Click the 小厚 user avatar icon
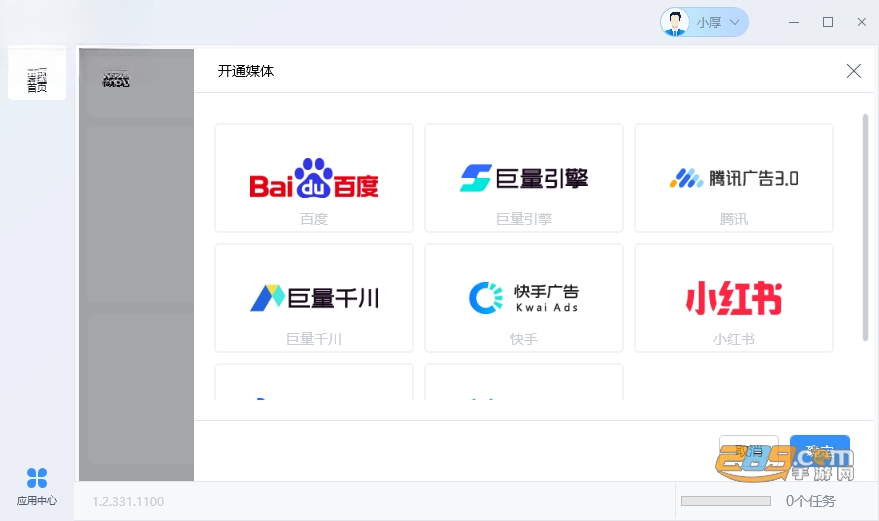 coord(675,22)
